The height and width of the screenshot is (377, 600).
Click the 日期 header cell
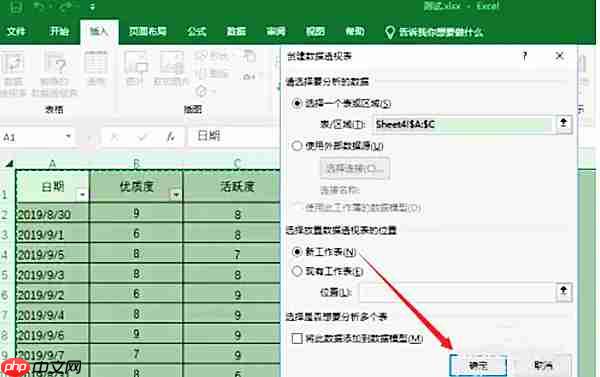(53, 187)
